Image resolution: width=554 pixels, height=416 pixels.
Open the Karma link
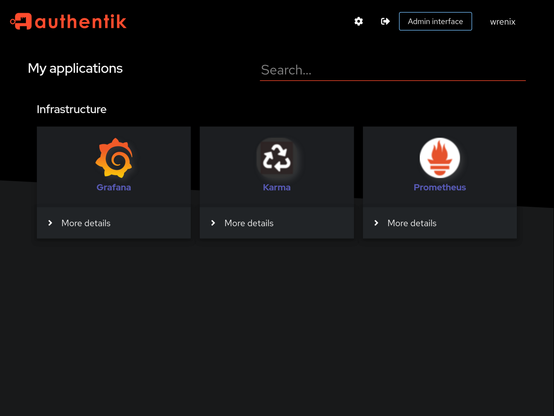pyautogui.click(x=277, y=187)
